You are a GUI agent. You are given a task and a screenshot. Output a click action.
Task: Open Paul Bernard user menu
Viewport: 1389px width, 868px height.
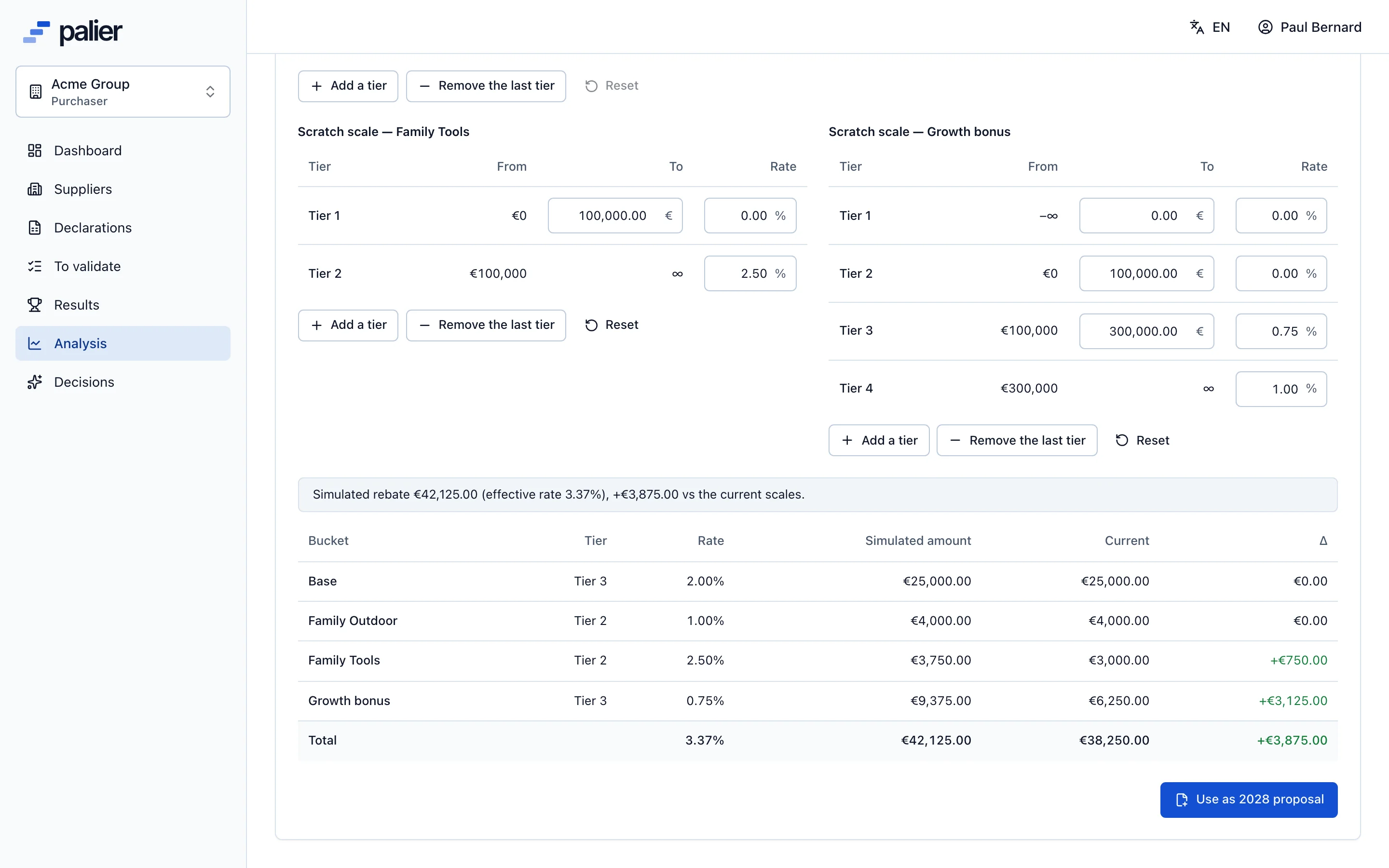coord(1309,27)
